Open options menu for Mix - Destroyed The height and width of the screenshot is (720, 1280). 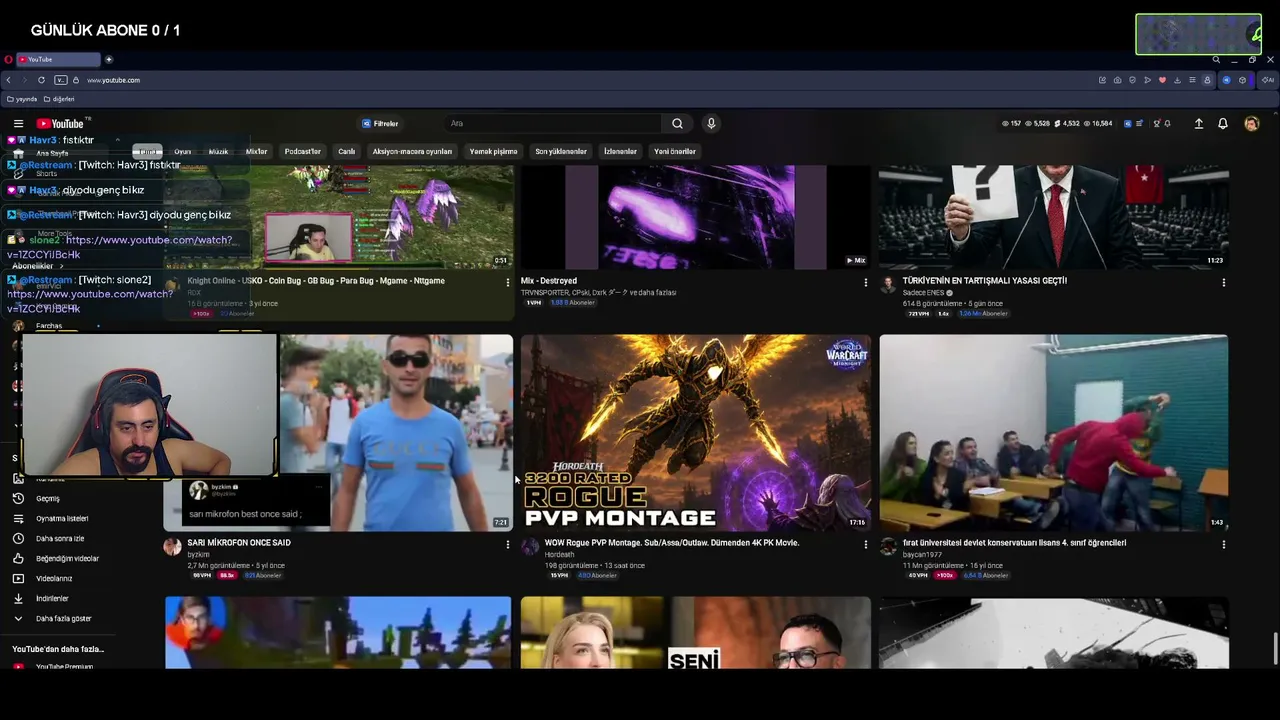(865, 283)
